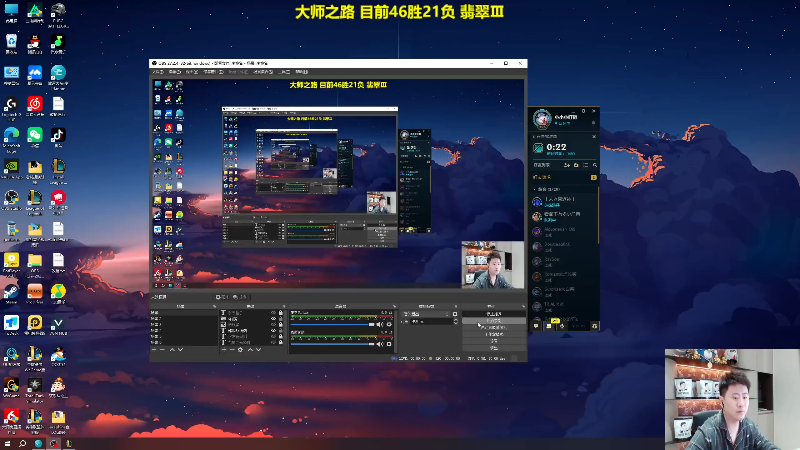Viewport: 800px width, 450px height.
Task: Open the TikTok/Douyin desktop icon
Action: coord(58,136)
